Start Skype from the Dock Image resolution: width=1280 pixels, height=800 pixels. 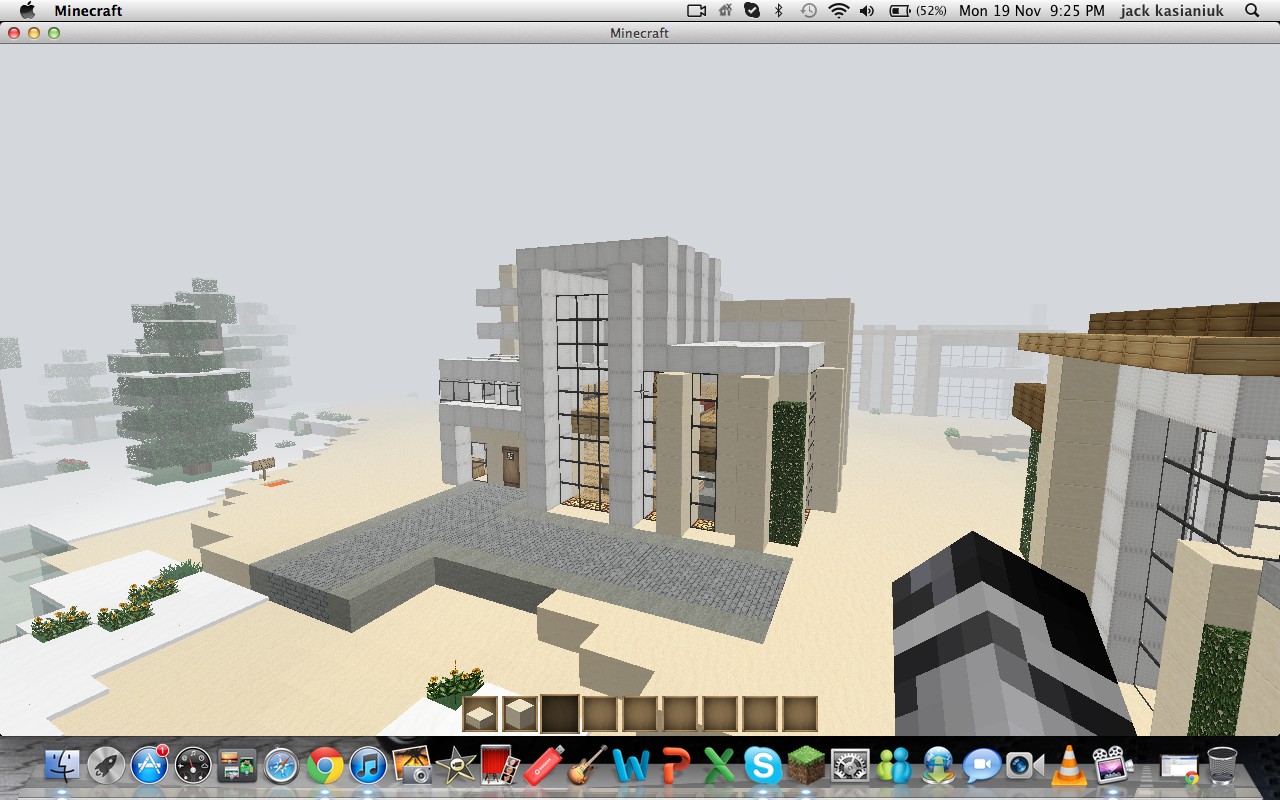pos(763,766)
